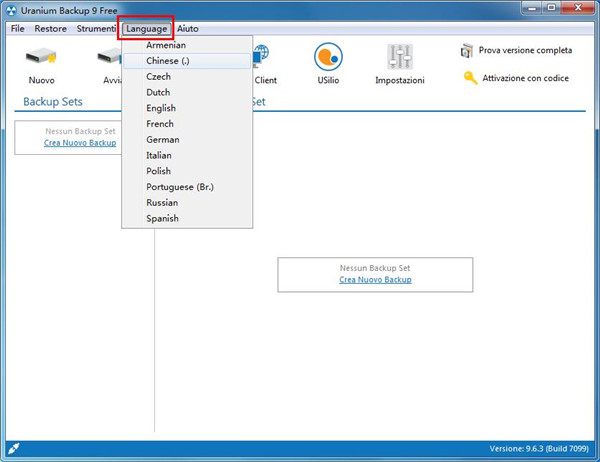Select Portuguese (Br.) language
The height and width of the screenshot is (462, 600).
coord(187,187)
